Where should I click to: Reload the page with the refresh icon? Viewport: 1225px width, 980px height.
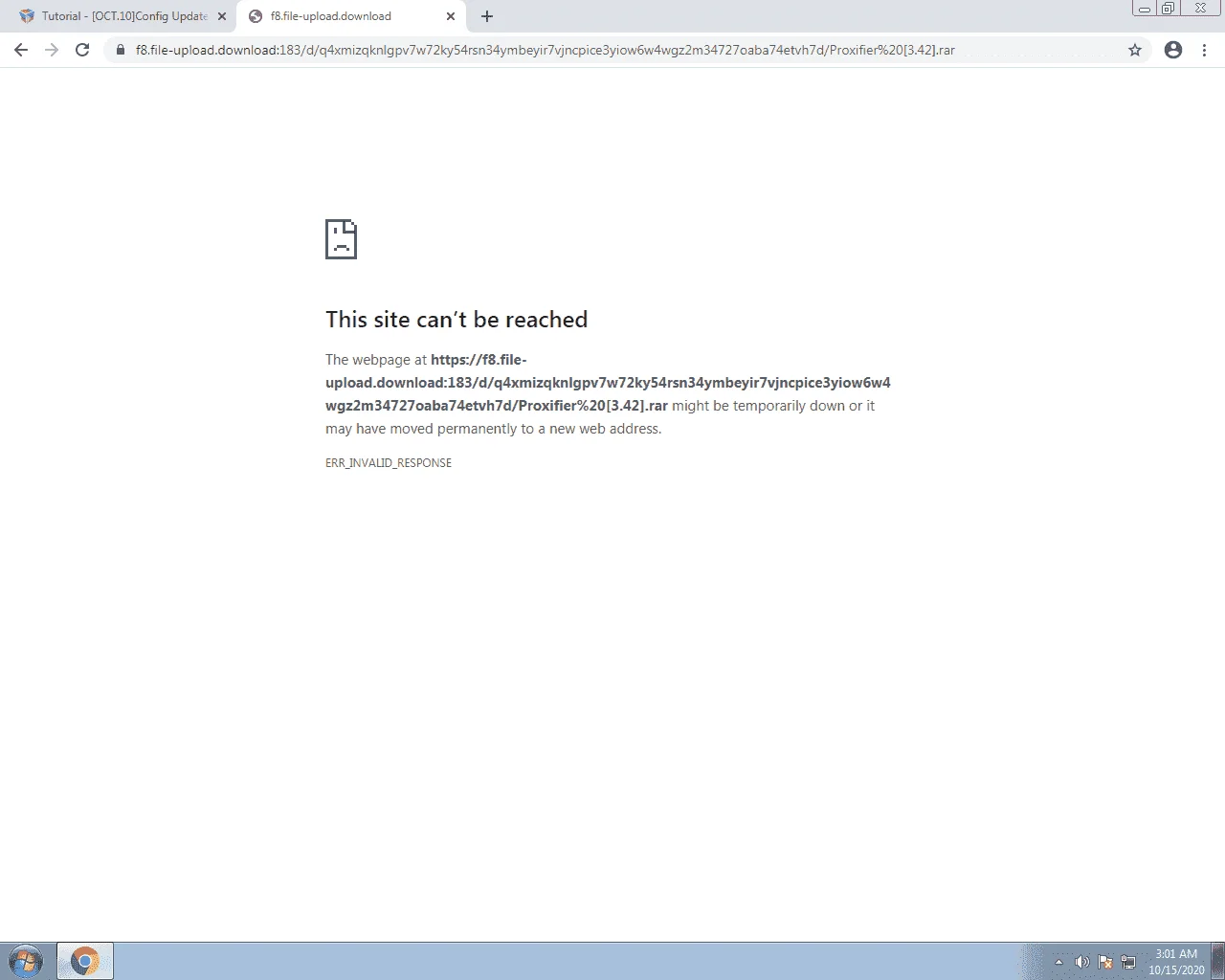point(82,50)
